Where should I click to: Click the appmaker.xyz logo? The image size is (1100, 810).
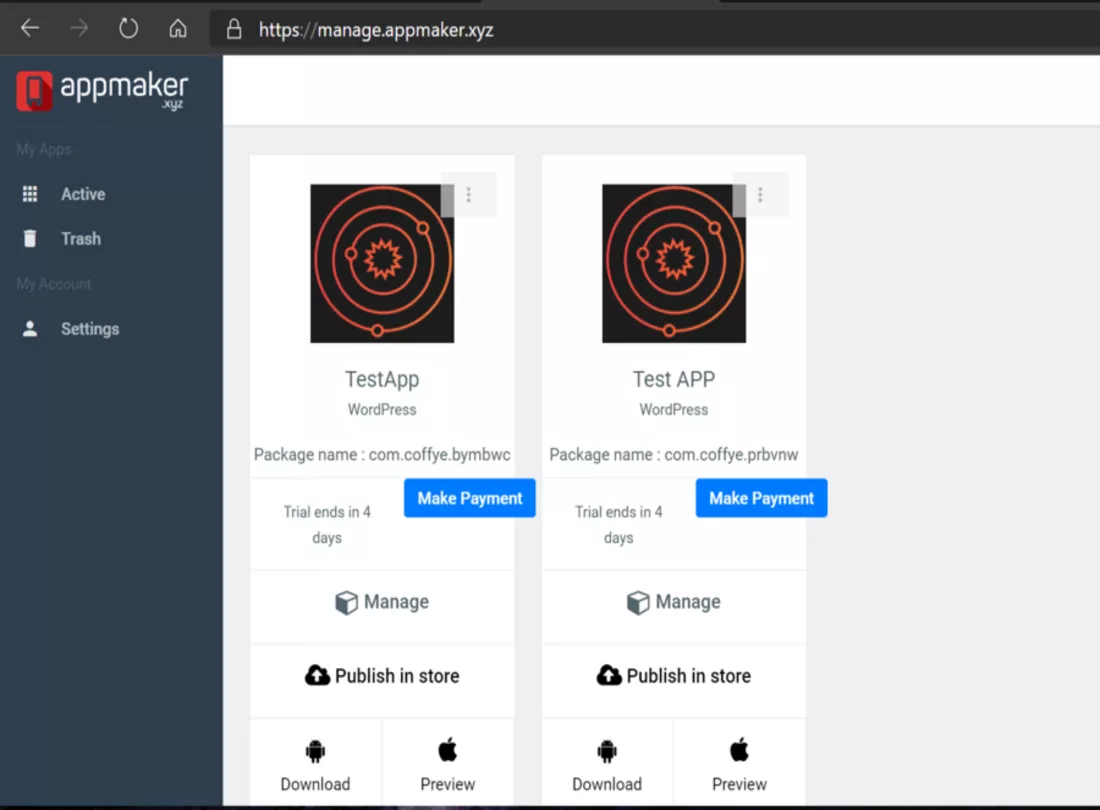pos(102,91)
